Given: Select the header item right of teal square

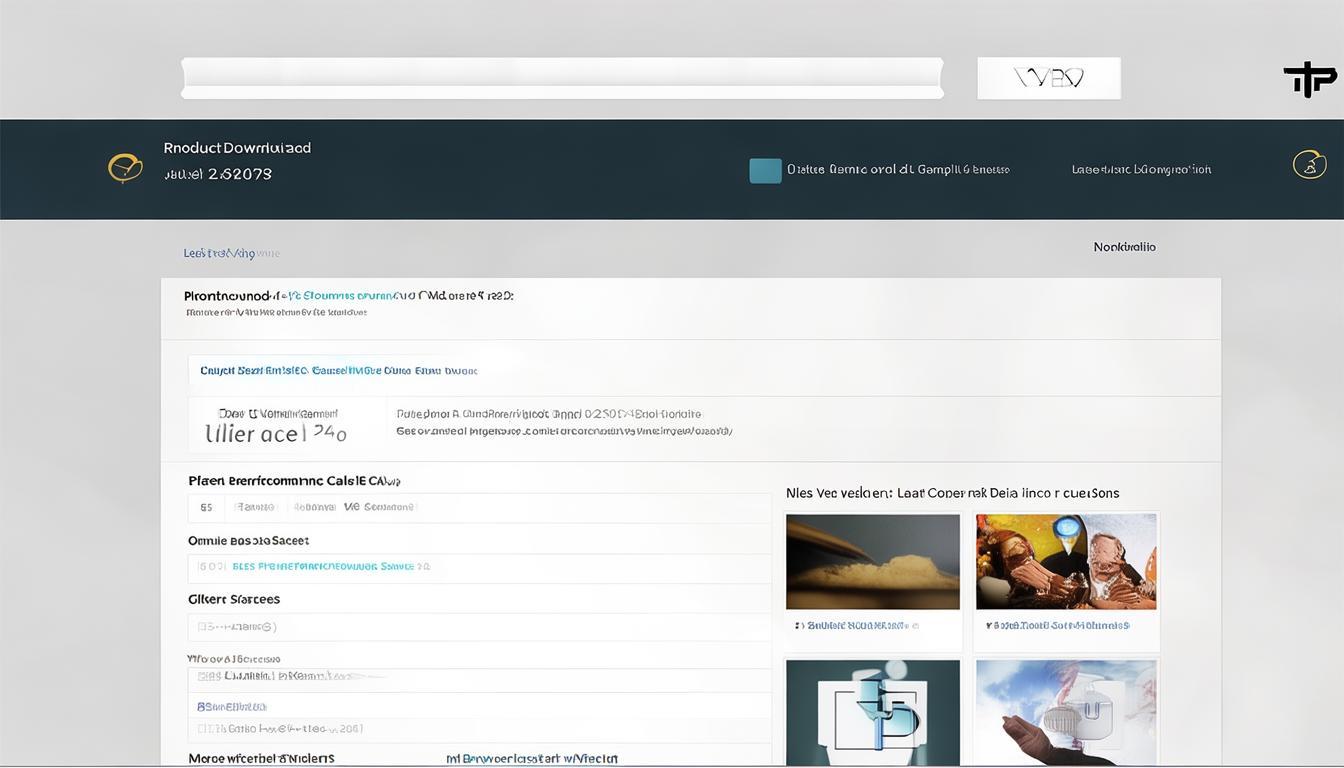Looking at the screenshot, I should click(x=897, y=170).
